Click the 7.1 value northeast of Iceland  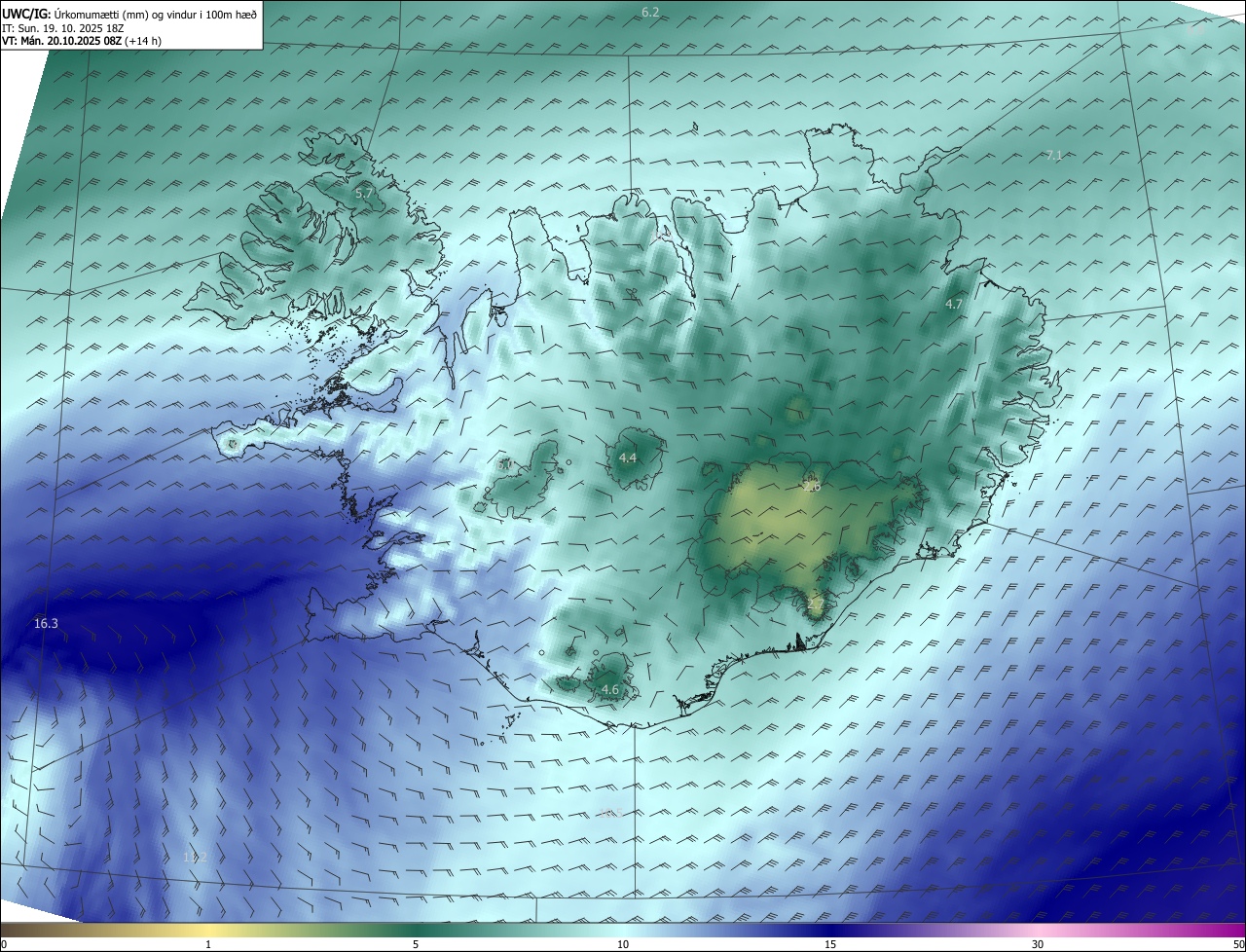(1054, 155)
